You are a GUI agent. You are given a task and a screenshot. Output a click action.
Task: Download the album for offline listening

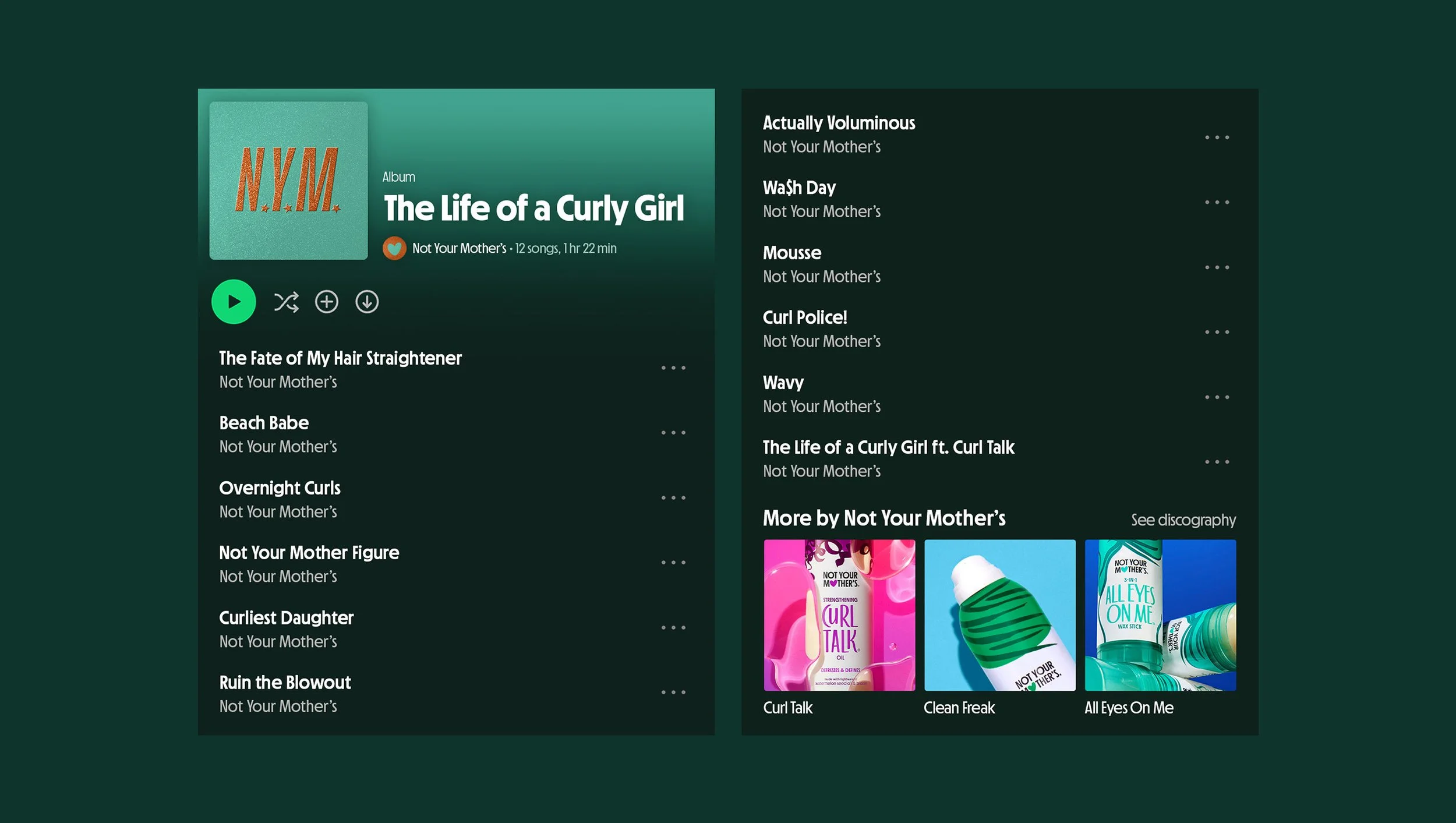(366, 302)
